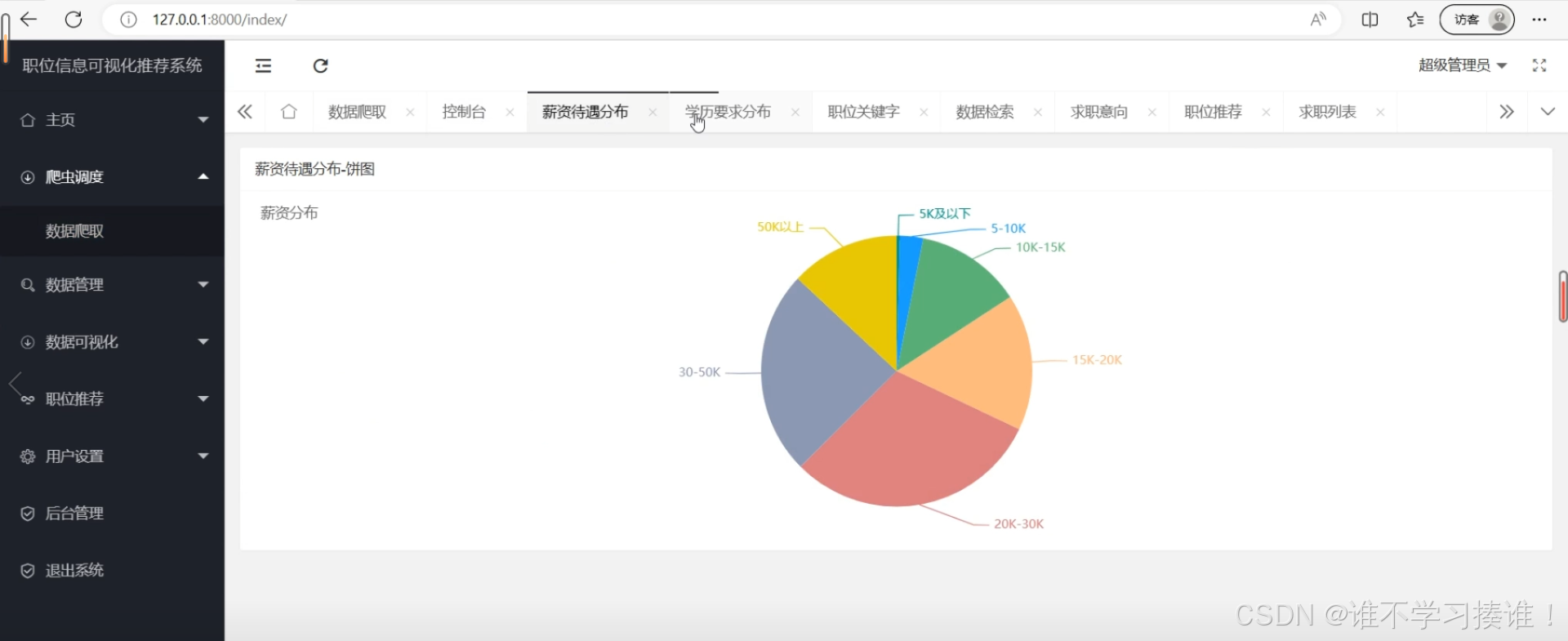
Task: Switch to the 数据爬取 tab
Action: click(x=357, y=112)
